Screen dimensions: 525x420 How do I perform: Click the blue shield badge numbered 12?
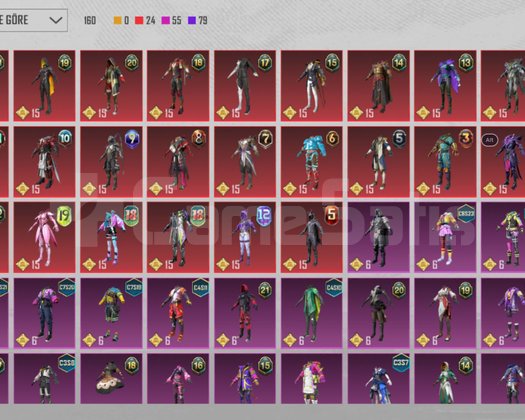pyautogui.click(x=264, y=216)
